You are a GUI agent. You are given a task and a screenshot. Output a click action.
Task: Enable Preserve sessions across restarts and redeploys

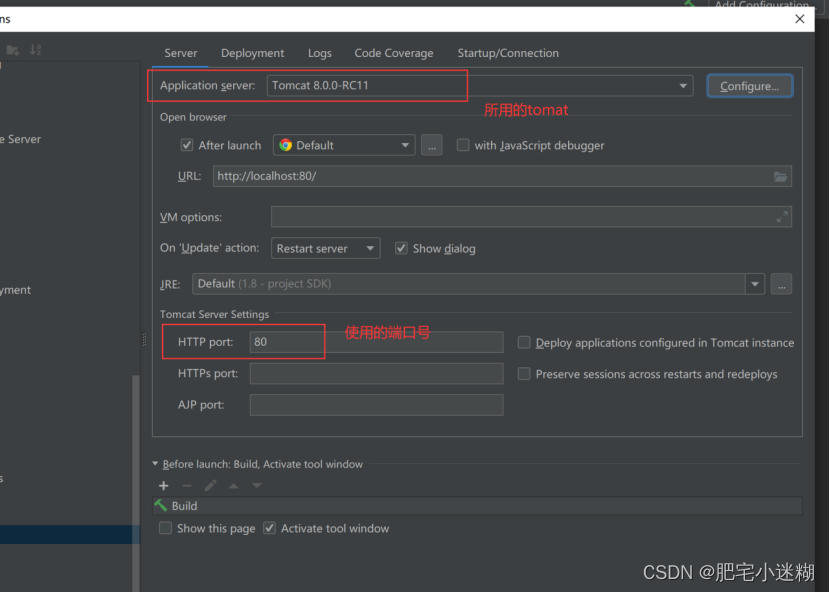tap(524, 374)
